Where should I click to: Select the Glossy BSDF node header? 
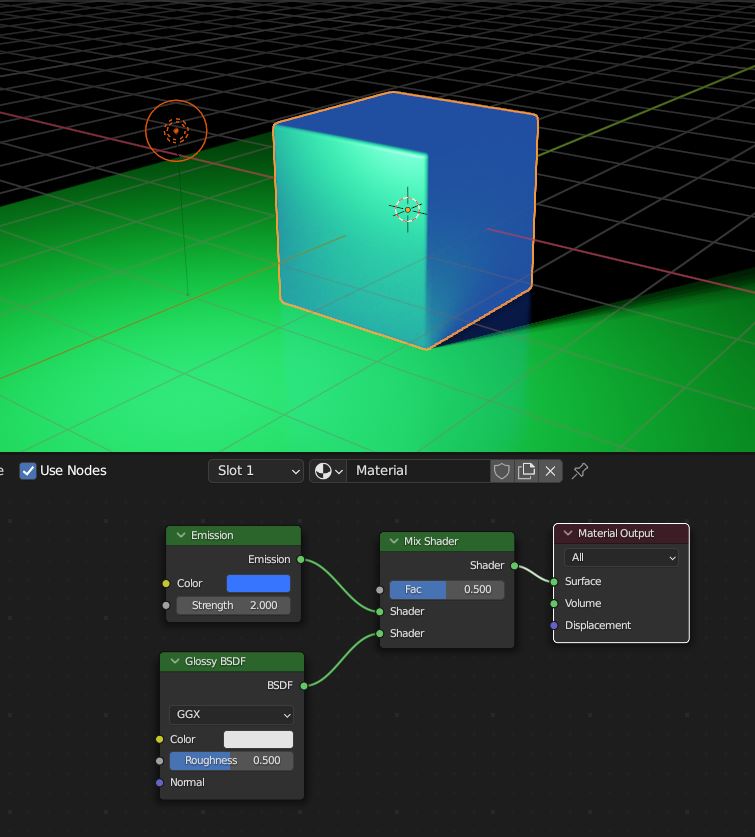(x=232, y=661)
